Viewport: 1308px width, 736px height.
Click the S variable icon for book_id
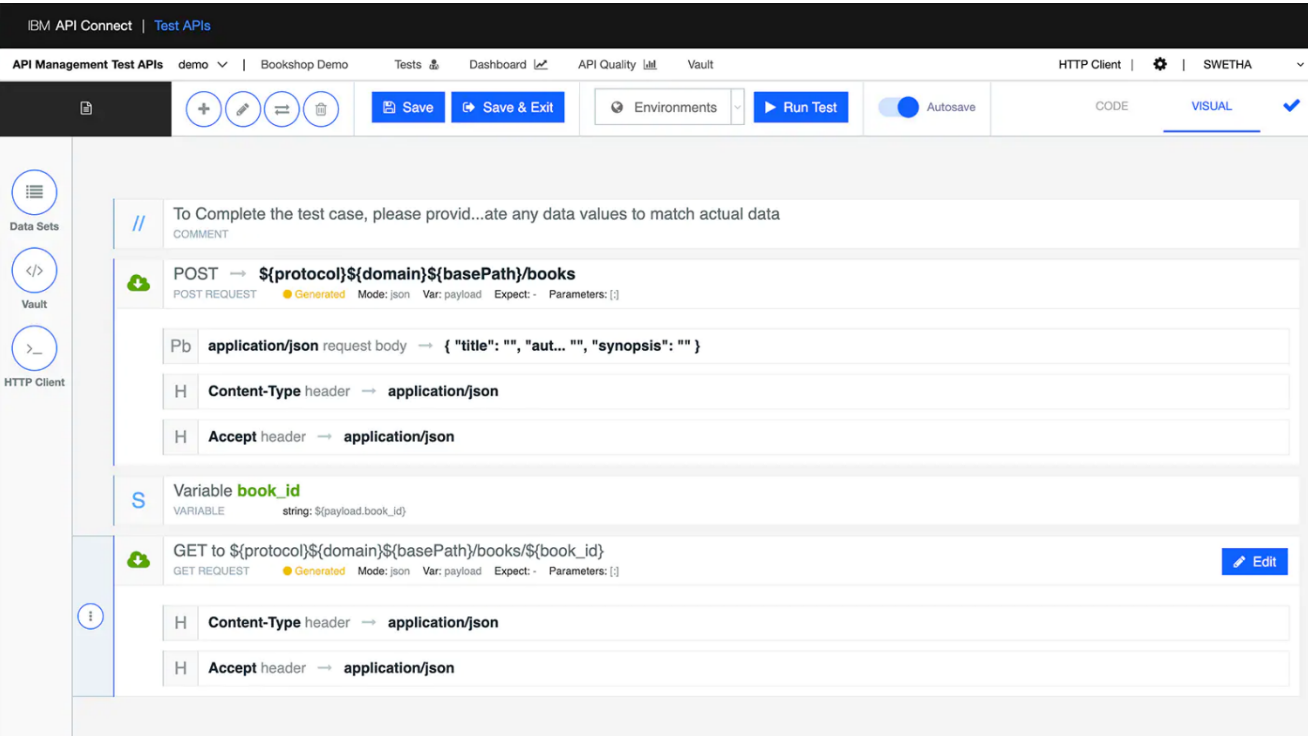click(x=138, y=500)
